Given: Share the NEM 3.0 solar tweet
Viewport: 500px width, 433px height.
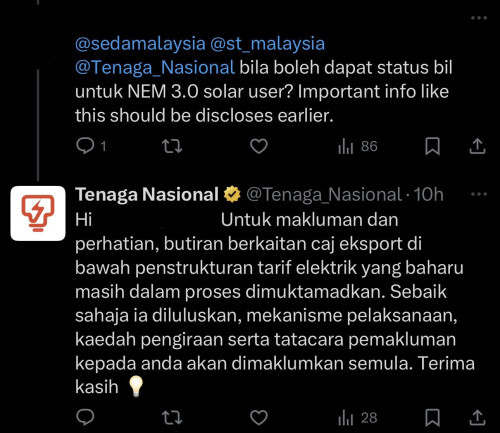Looking at the screenshot, I should [x=477, y=146].
